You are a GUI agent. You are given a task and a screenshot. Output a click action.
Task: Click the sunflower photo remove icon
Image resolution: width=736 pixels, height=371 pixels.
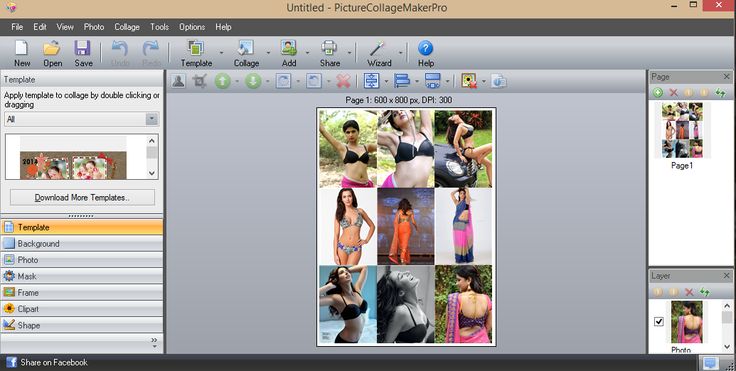468,81
